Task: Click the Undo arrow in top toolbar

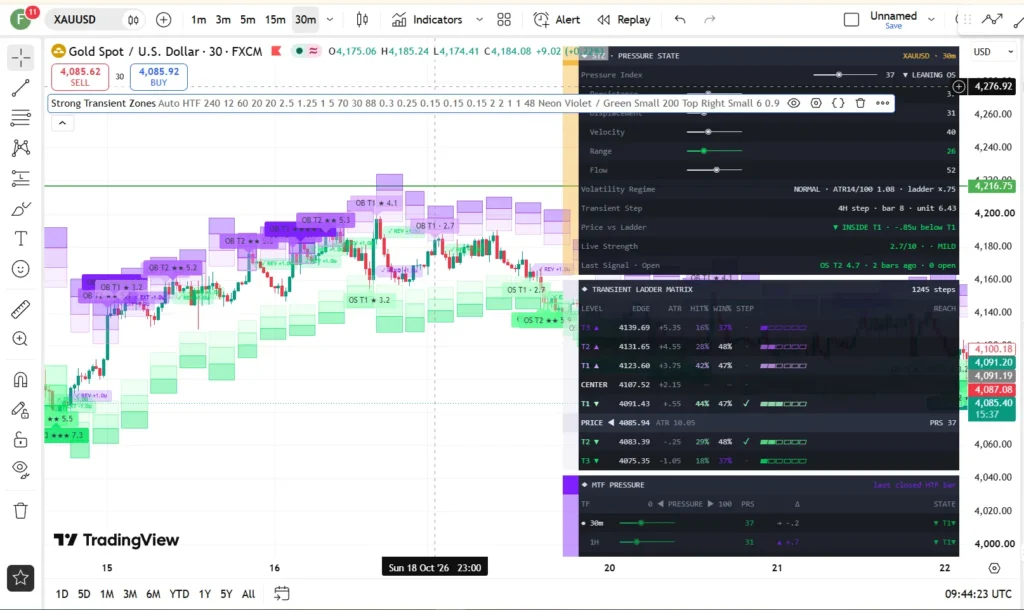Action: [680, 20]
